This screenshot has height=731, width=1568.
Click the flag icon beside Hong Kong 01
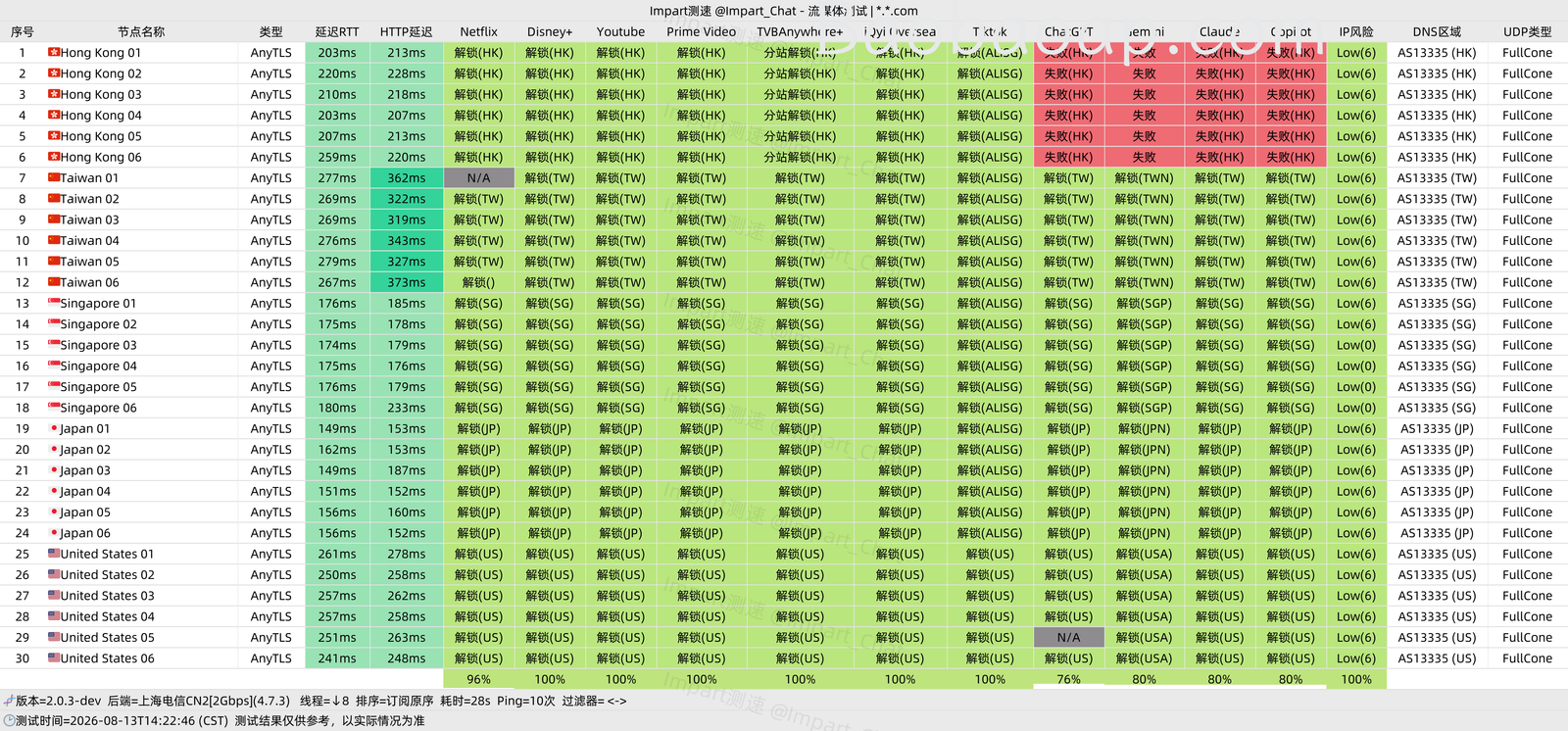point(54,52)
